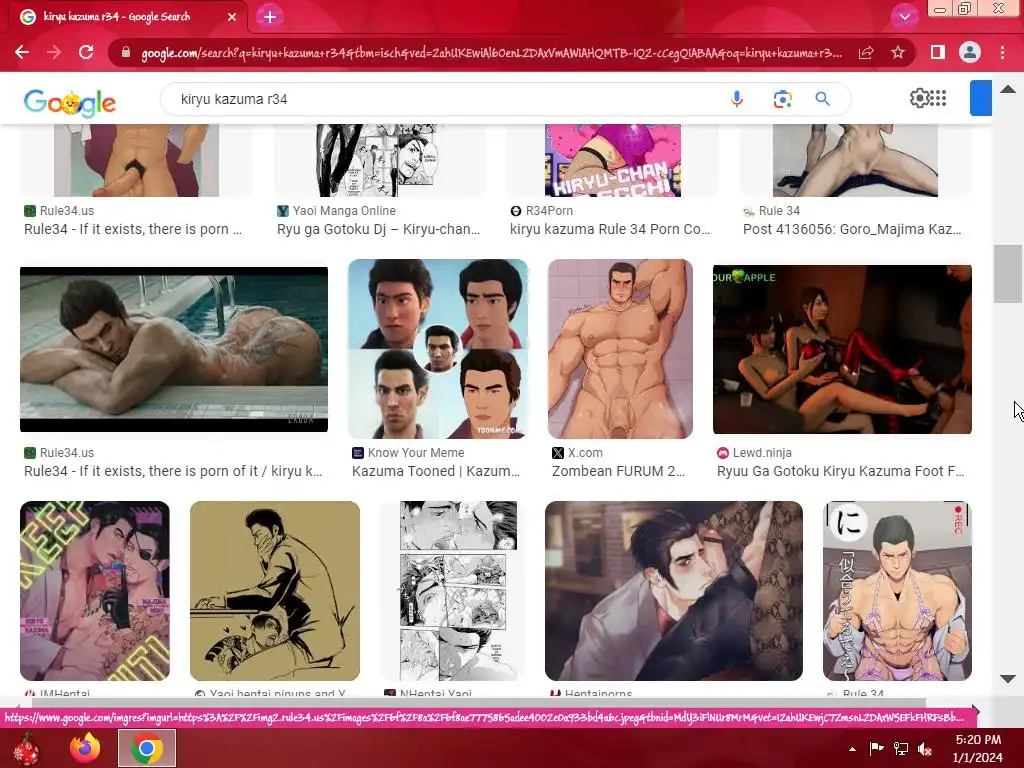
Task: Submit the query with the magnifier icon
Action: tap(823, 99)
